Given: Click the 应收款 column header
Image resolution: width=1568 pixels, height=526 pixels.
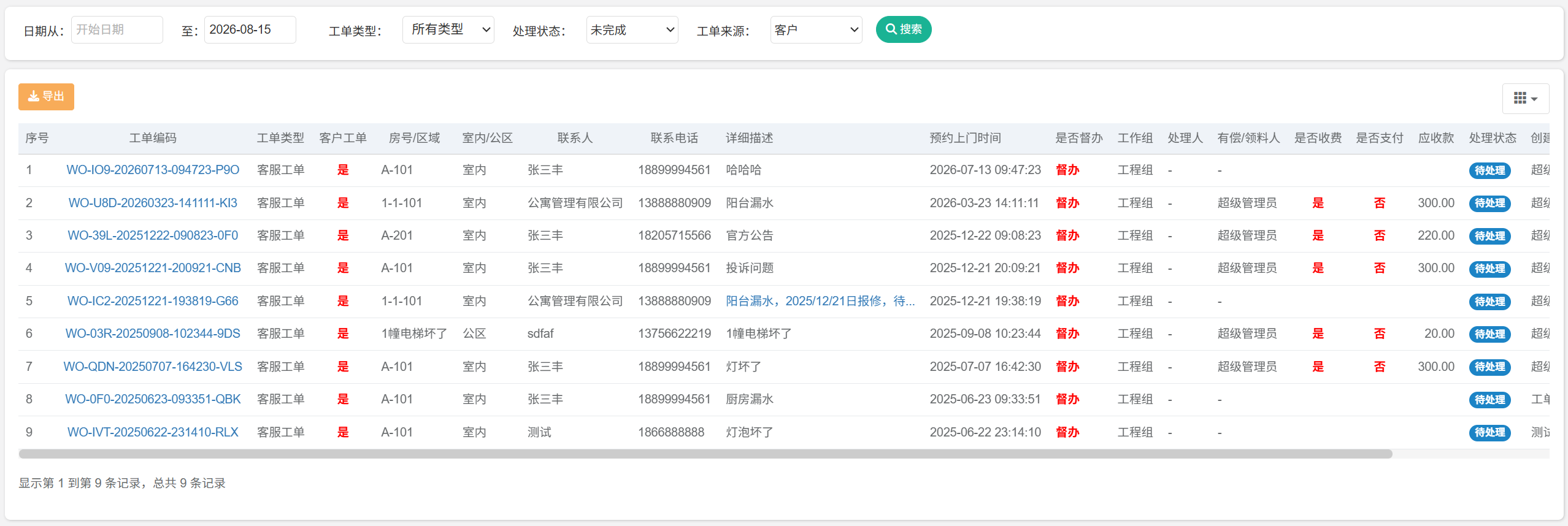Looking at the screenshot, I should 1436,138.
